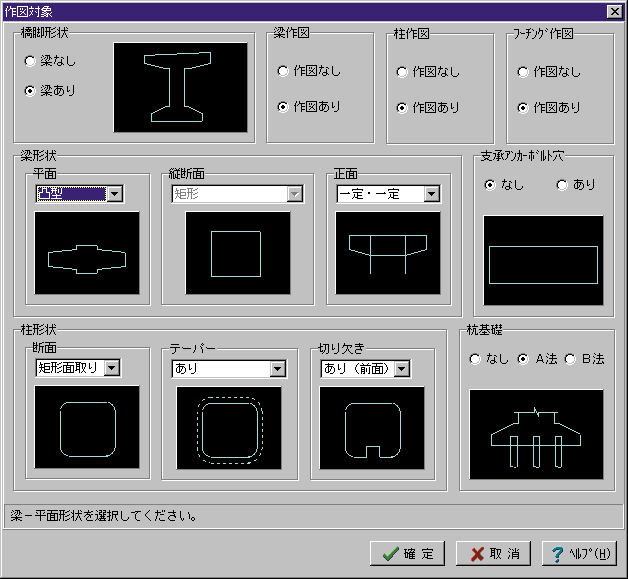Click the 梁 平面 plan view preview
This screenshot has height=579, width=628.
(87, 253)
